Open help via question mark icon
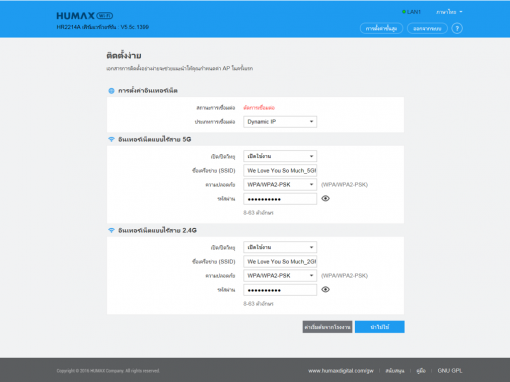 click(457, 28)
